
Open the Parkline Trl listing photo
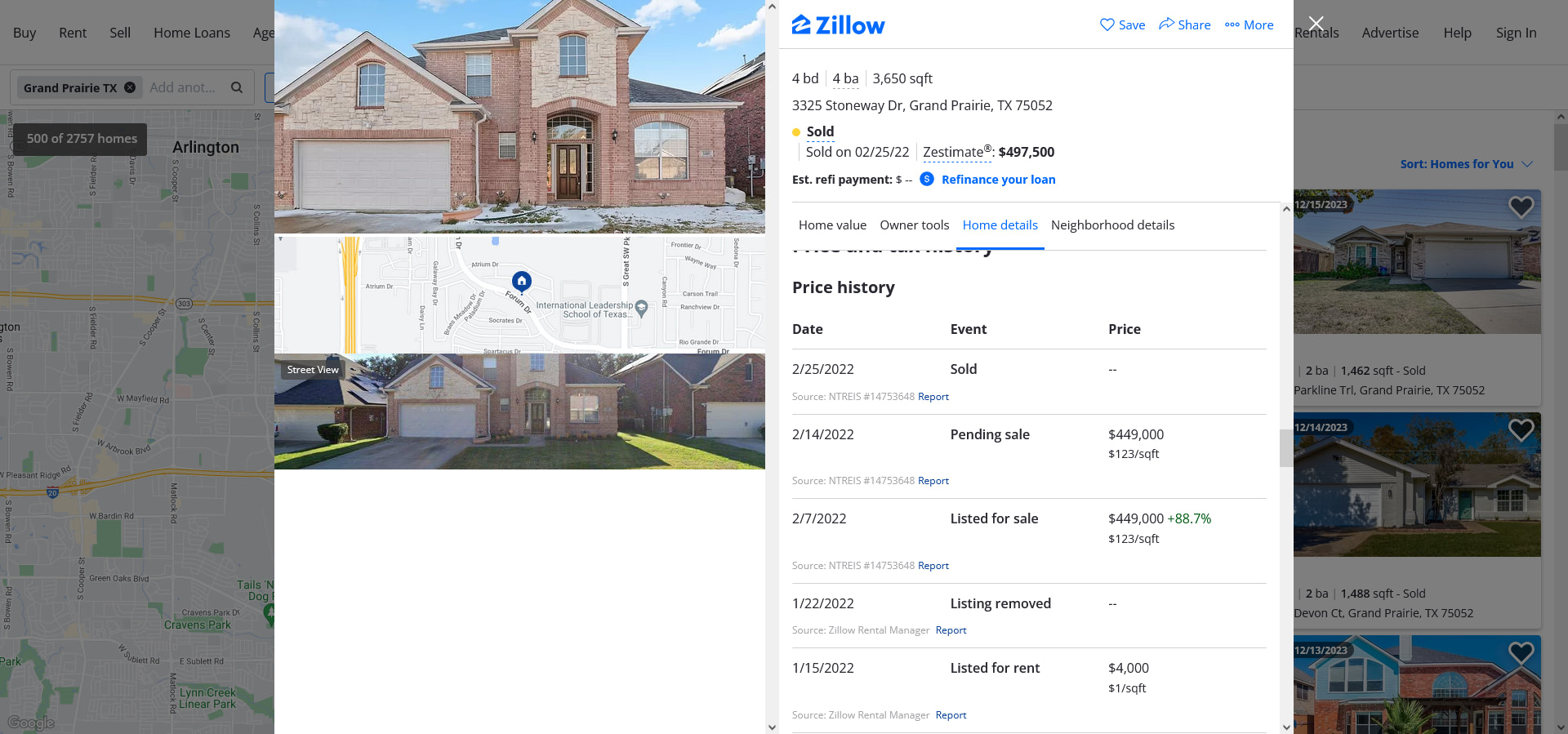click(1417, 262)
